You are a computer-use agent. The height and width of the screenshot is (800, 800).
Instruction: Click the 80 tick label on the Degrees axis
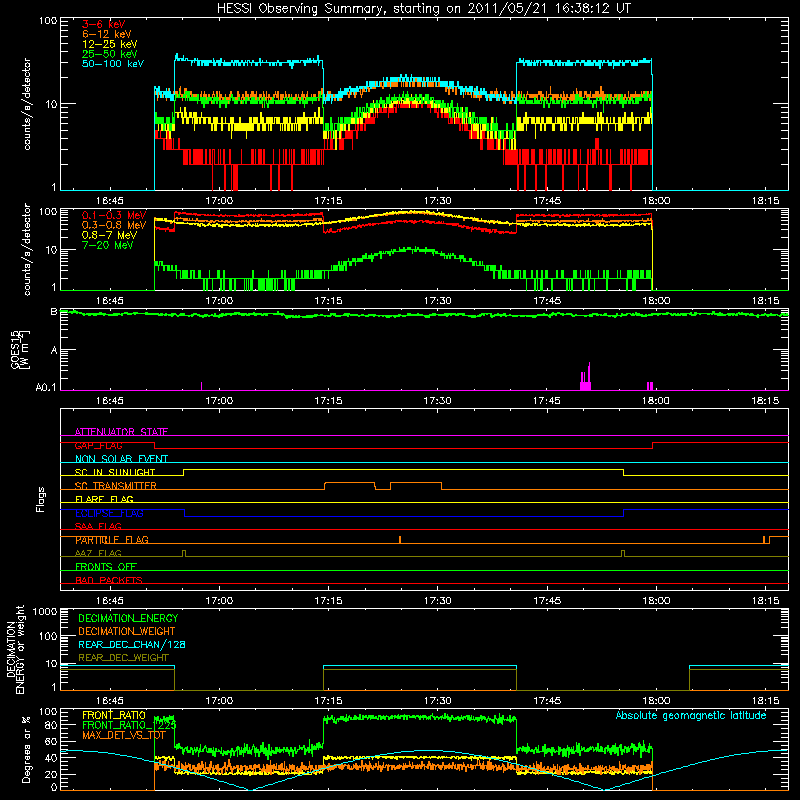(51, 725)
